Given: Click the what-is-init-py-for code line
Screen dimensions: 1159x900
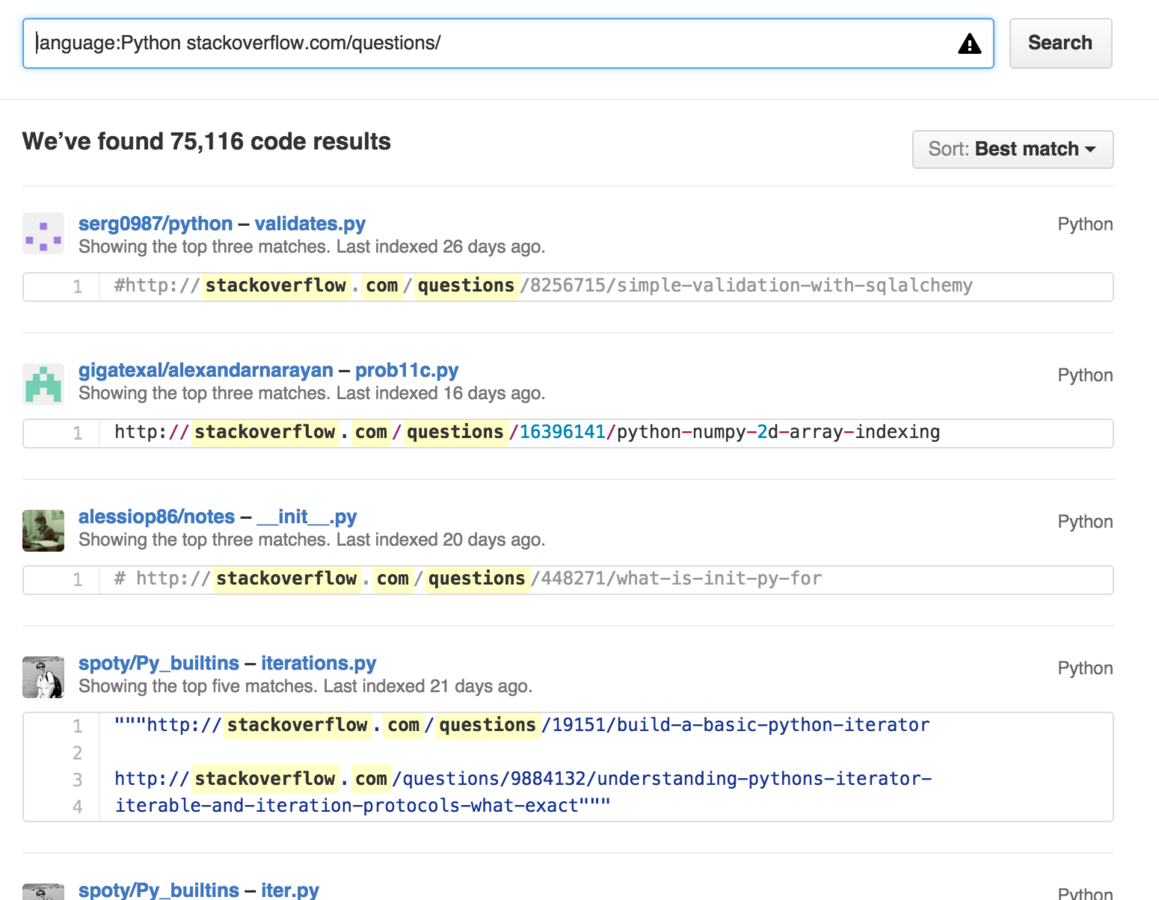Looking at the screenshot, I should [468, 579].
